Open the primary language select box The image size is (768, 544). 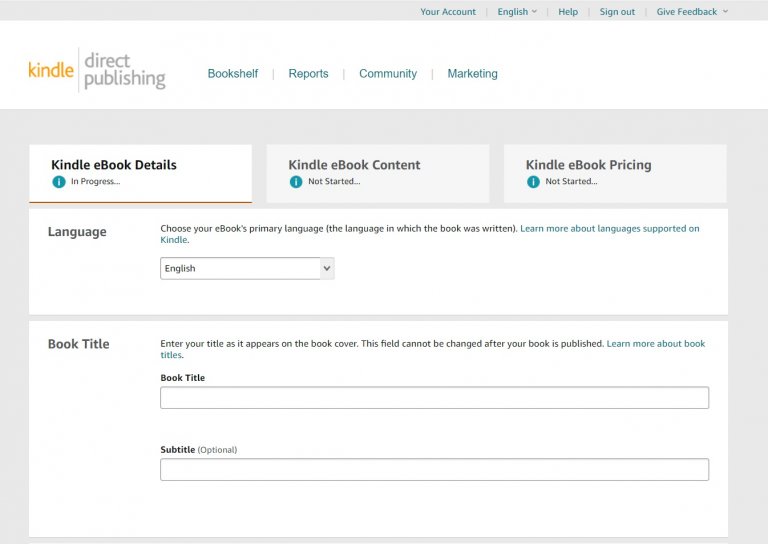[x=247, y=268]
